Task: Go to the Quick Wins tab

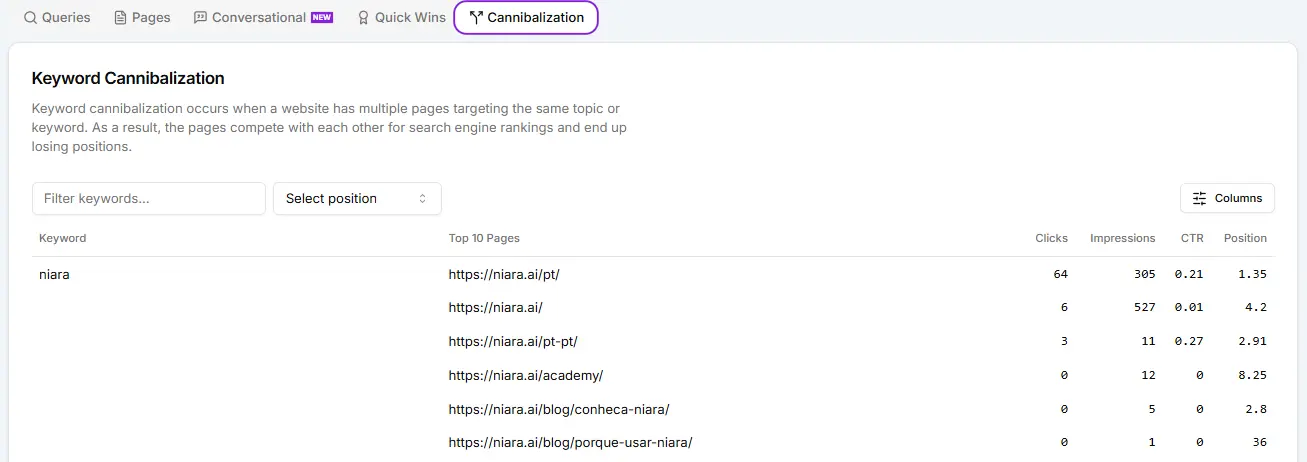Action: (x=401, y=17)
